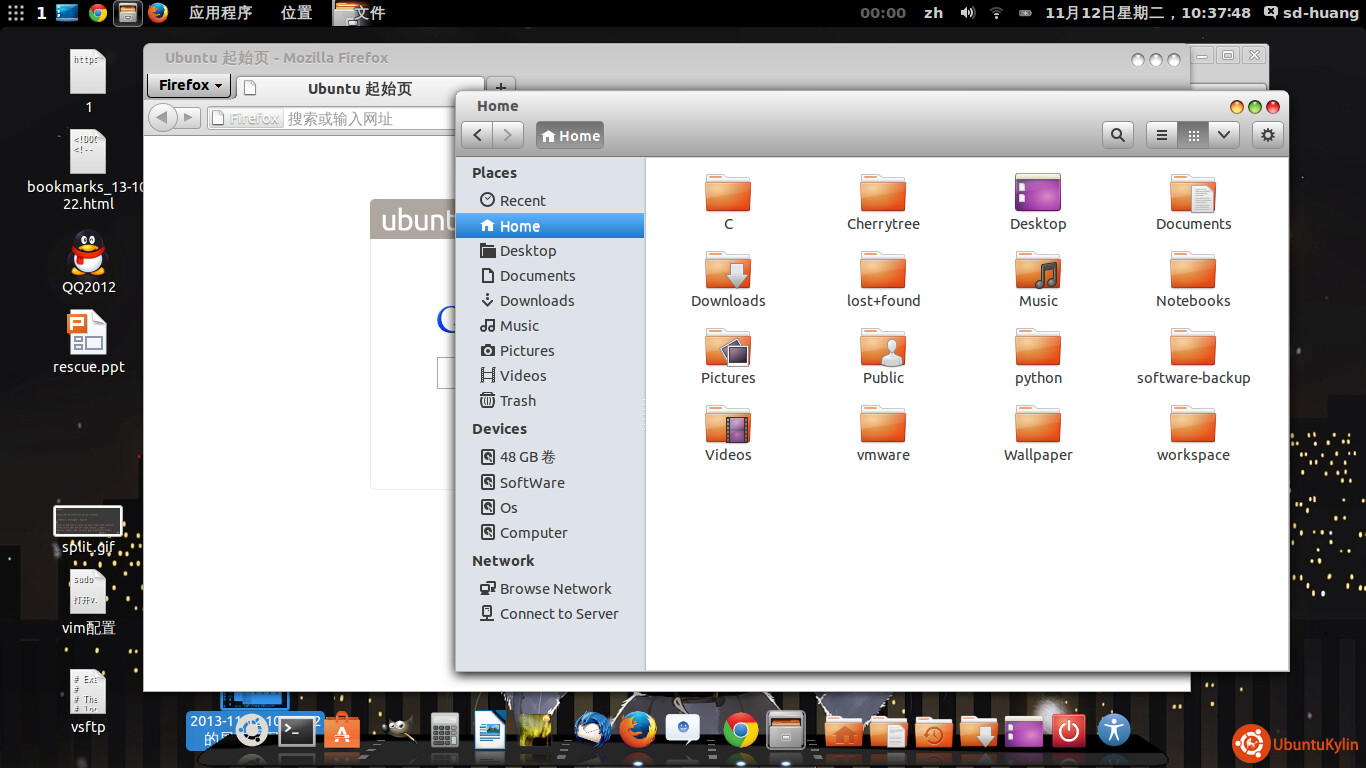Go back using the back arrow
This screenshot has width=1366, height=768.
click(477, 135)
